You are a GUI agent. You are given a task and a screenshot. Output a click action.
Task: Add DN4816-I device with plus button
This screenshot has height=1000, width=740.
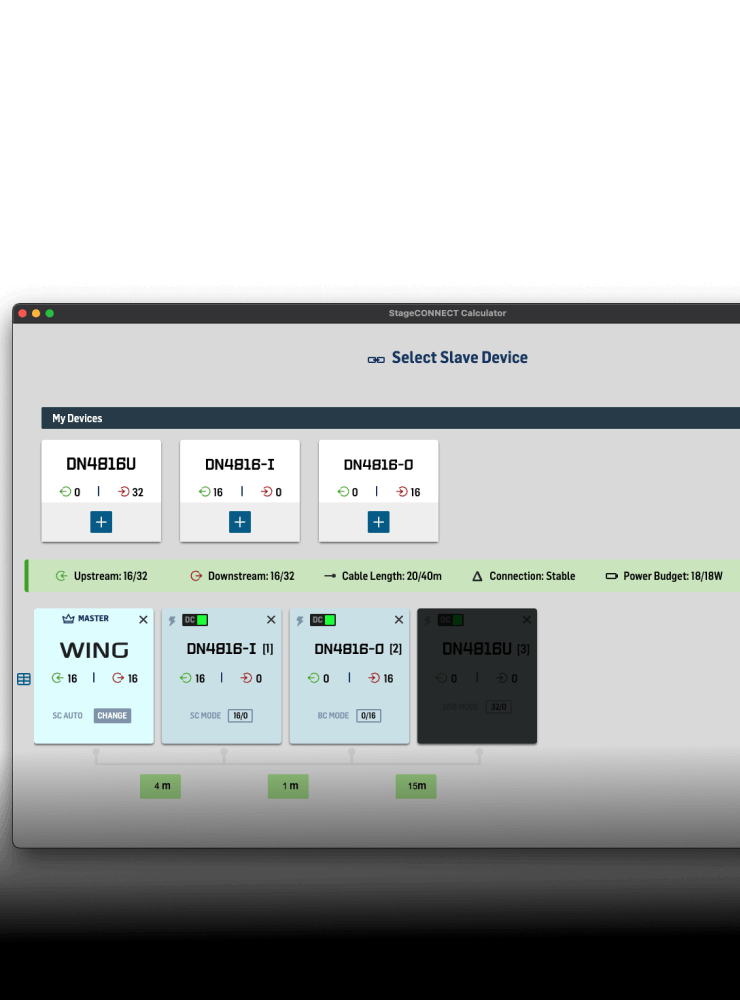240,522
